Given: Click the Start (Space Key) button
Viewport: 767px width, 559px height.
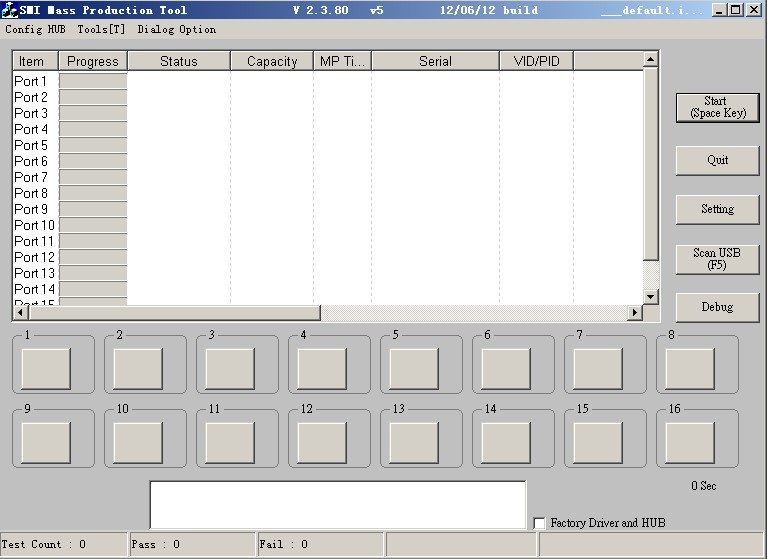Looking at the screenshot, I should [718, 107].
